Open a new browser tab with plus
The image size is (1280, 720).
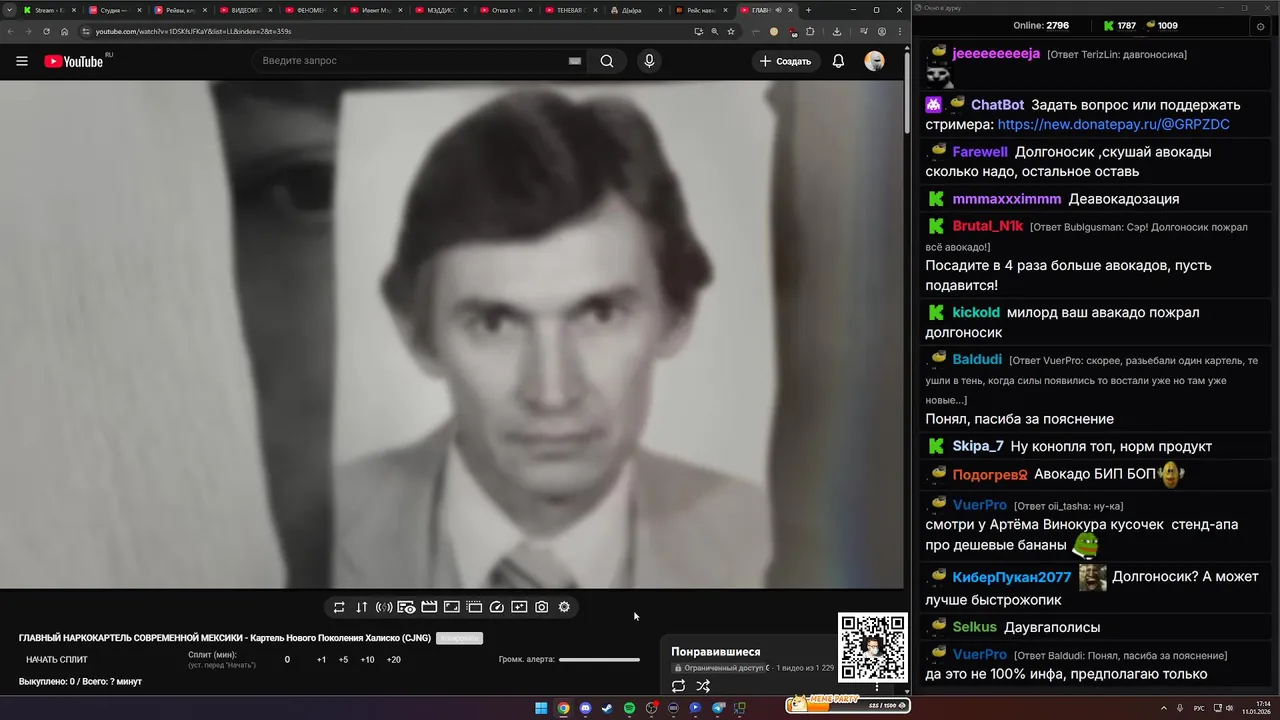point(808,10)
